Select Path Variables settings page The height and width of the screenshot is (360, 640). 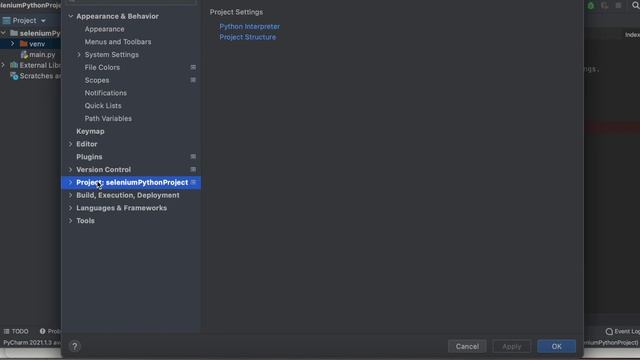pos(108,118)
